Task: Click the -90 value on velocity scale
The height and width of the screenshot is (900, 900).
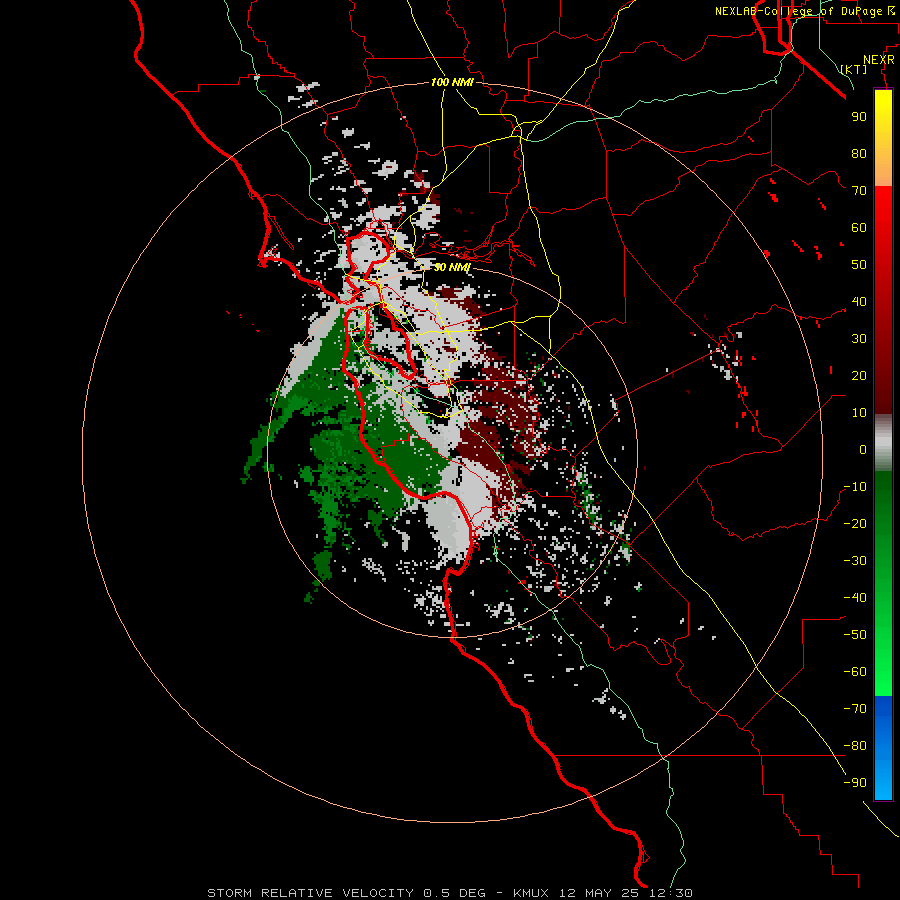Action: pos(855,782)
